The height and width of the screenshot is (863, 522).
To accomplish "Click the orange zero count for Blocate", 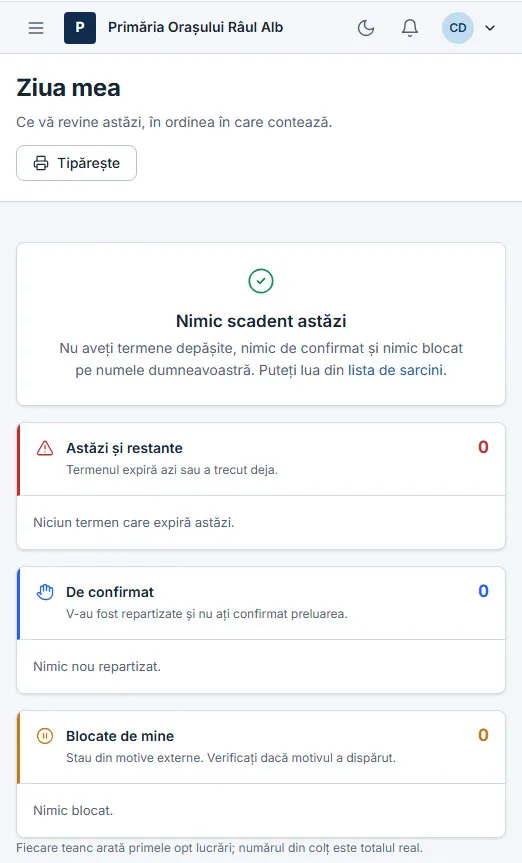I will [483, 735].
